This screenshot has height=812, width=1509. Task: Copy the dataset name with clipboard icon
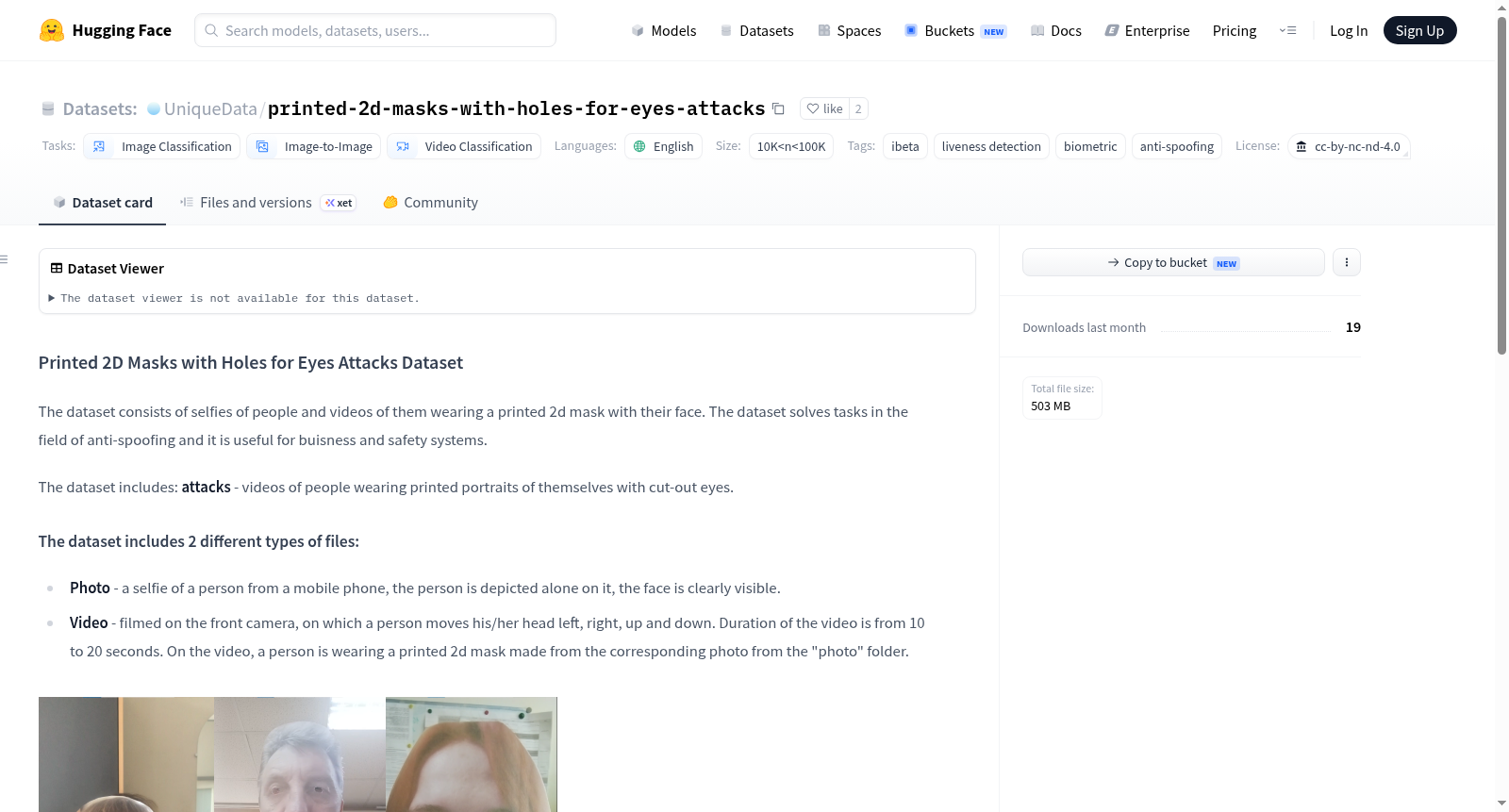point(778,108)
